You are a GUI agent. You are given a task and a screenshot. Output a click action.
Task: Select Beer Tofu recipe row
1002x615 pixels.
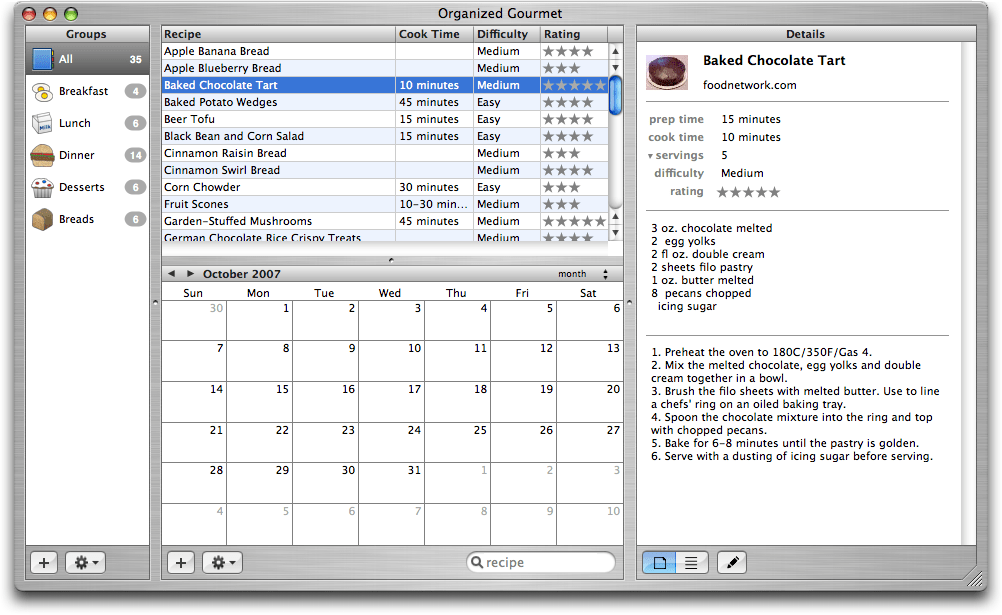tap(385, 120)
